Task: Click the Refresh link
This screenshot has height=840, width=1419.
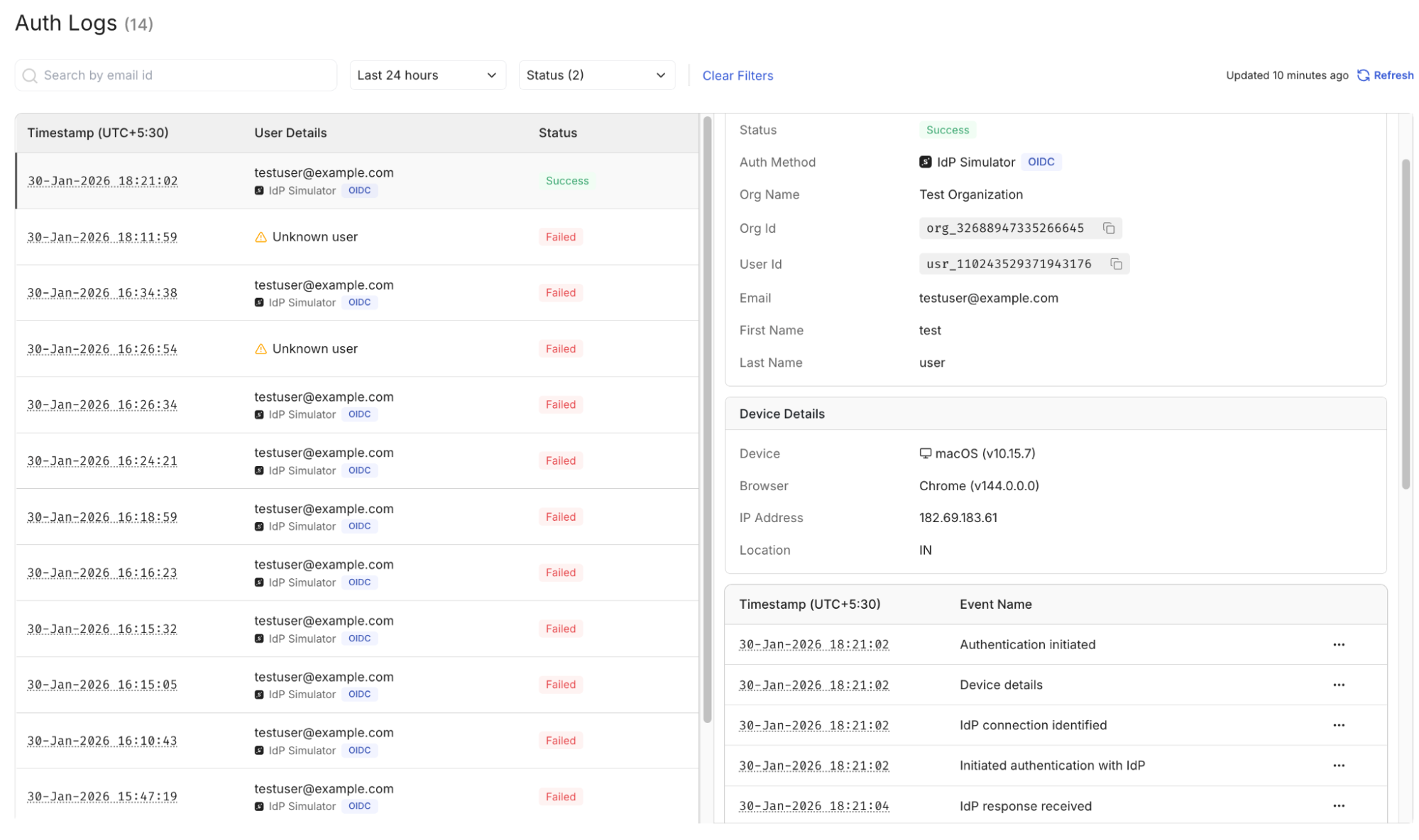Action: pos(1393,75)
